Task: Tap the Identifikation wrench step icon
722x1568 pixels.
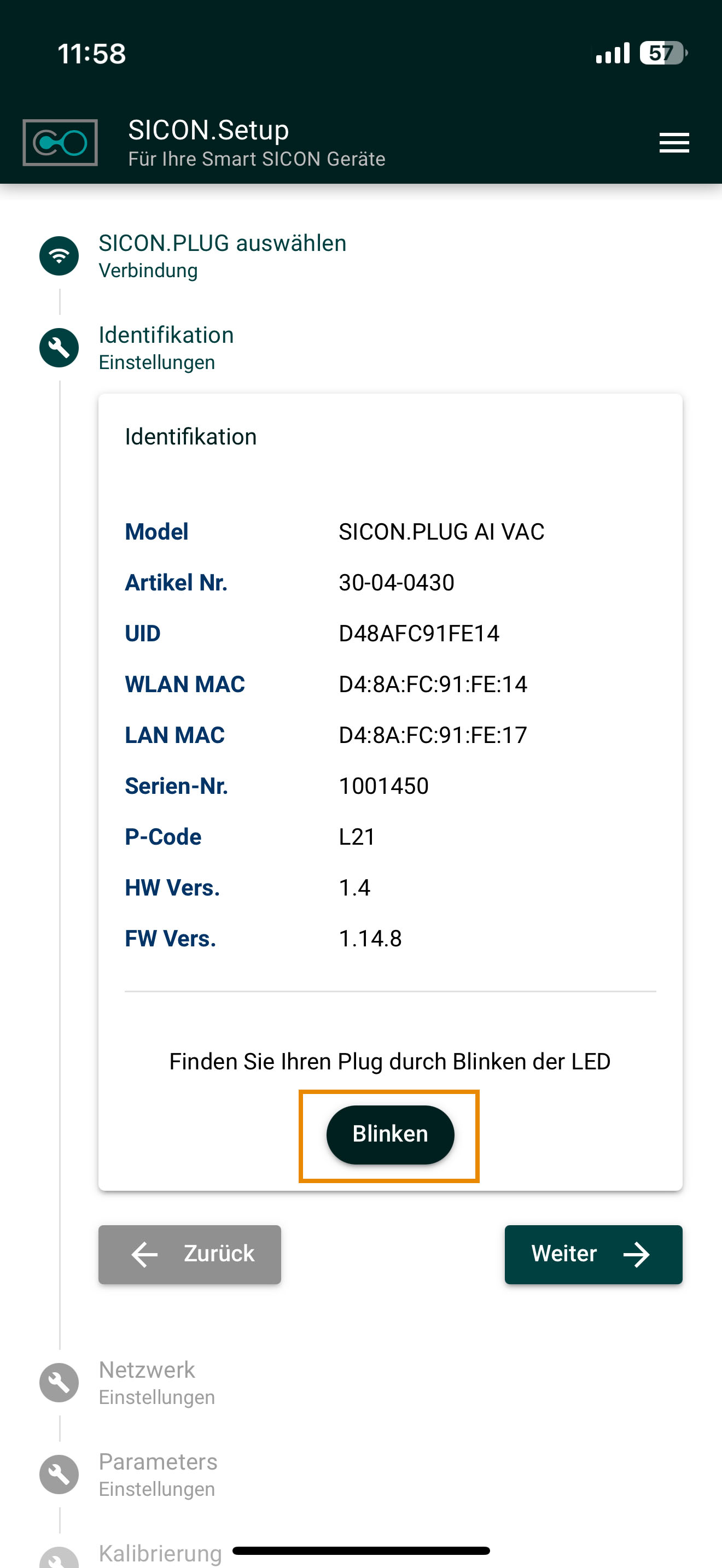Action: [59, 348]
